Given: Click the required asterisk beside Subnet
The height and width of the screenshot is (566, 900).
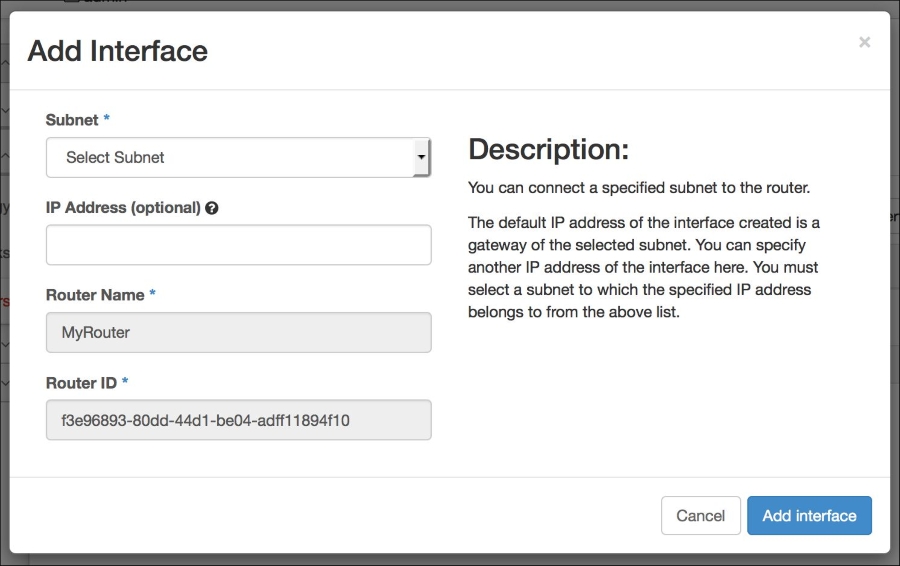Looking at the screenshot, I should (106, 118).
